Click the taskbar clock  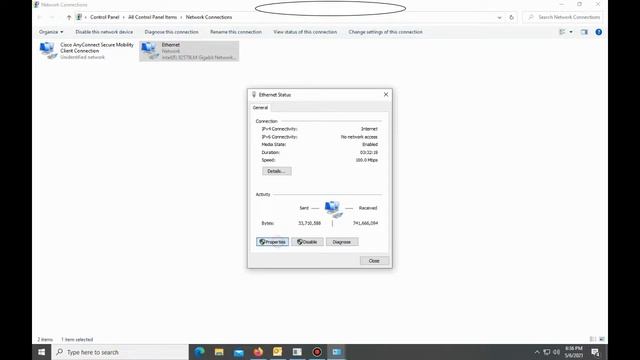[x=573, y=352]
